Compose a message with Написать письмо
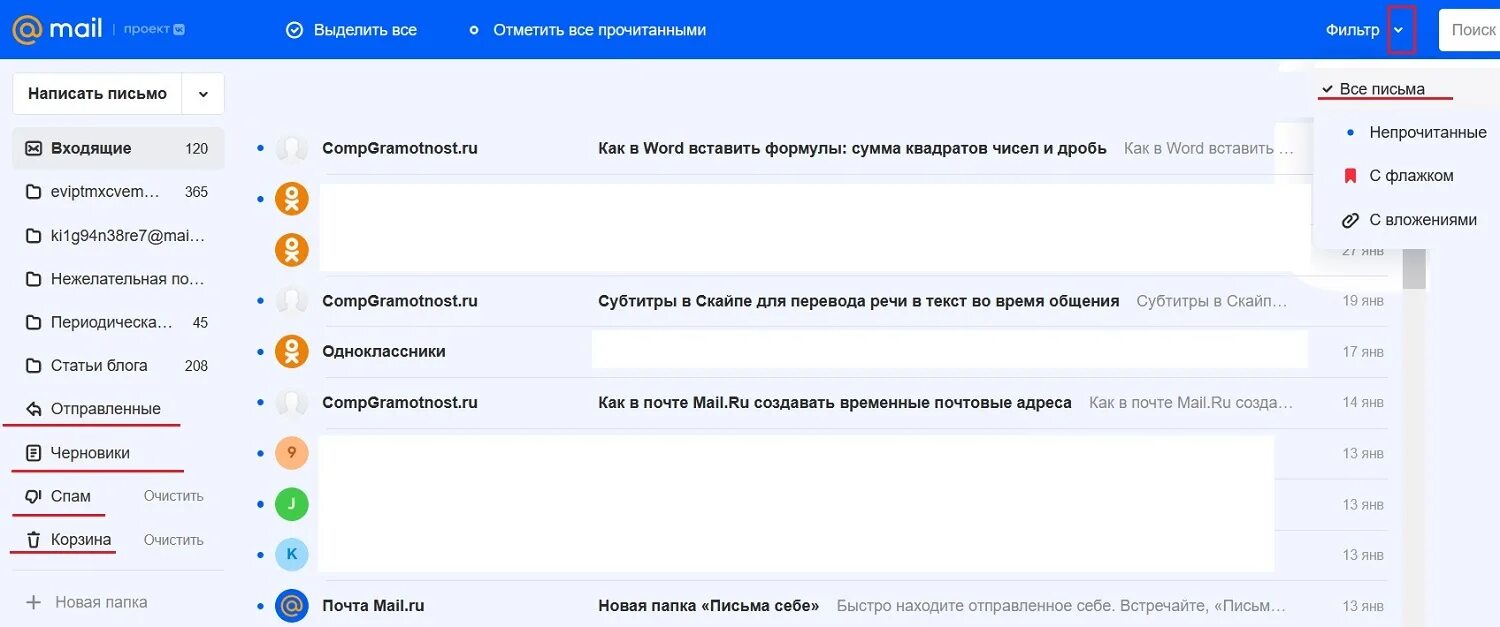Screen dimensions: 1500x627 (x=97, y=94)
